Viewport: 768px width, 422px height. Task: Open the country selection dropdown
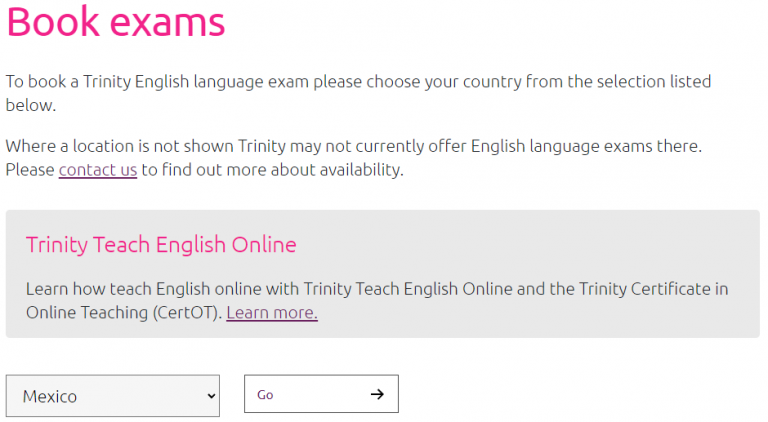pyautogui.click(x=112, y=396)
